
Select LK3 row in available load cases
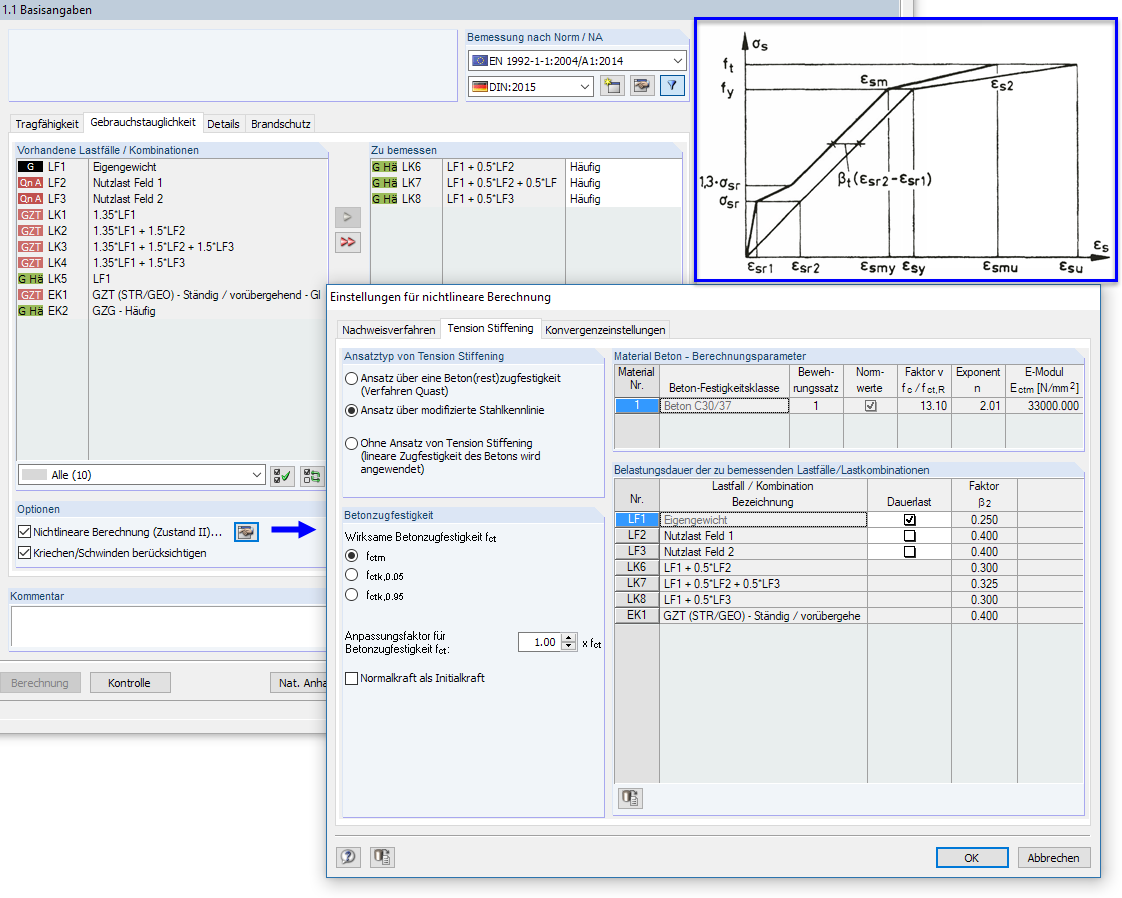tap(172, 247)
